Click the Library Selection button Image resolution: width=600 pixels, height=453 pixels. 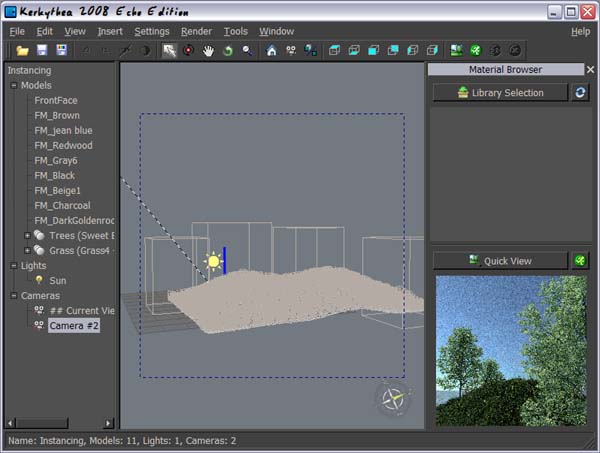(500, 92)
